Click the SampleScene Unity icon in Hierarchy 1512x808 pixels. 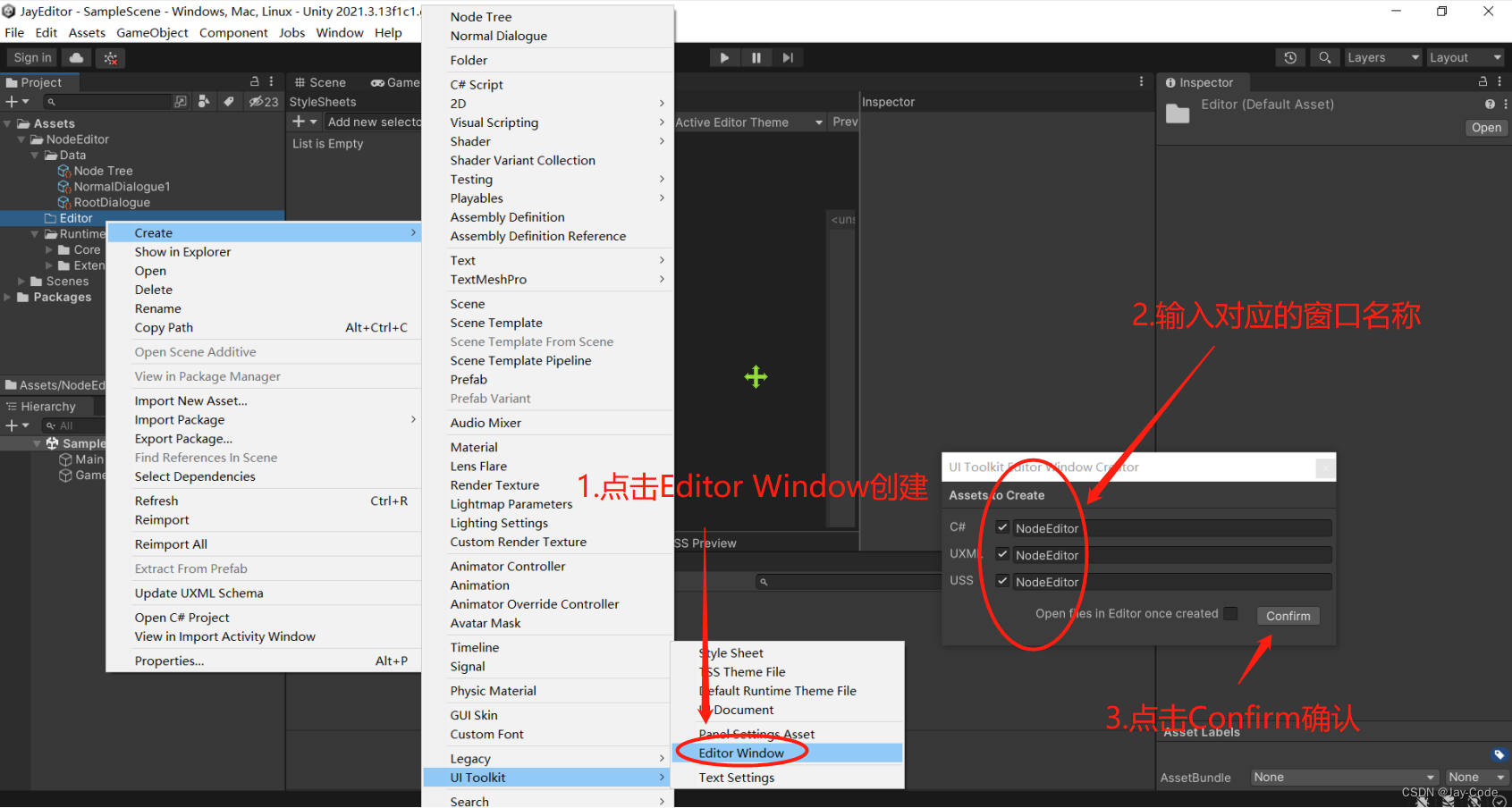(x=52, y=443)
